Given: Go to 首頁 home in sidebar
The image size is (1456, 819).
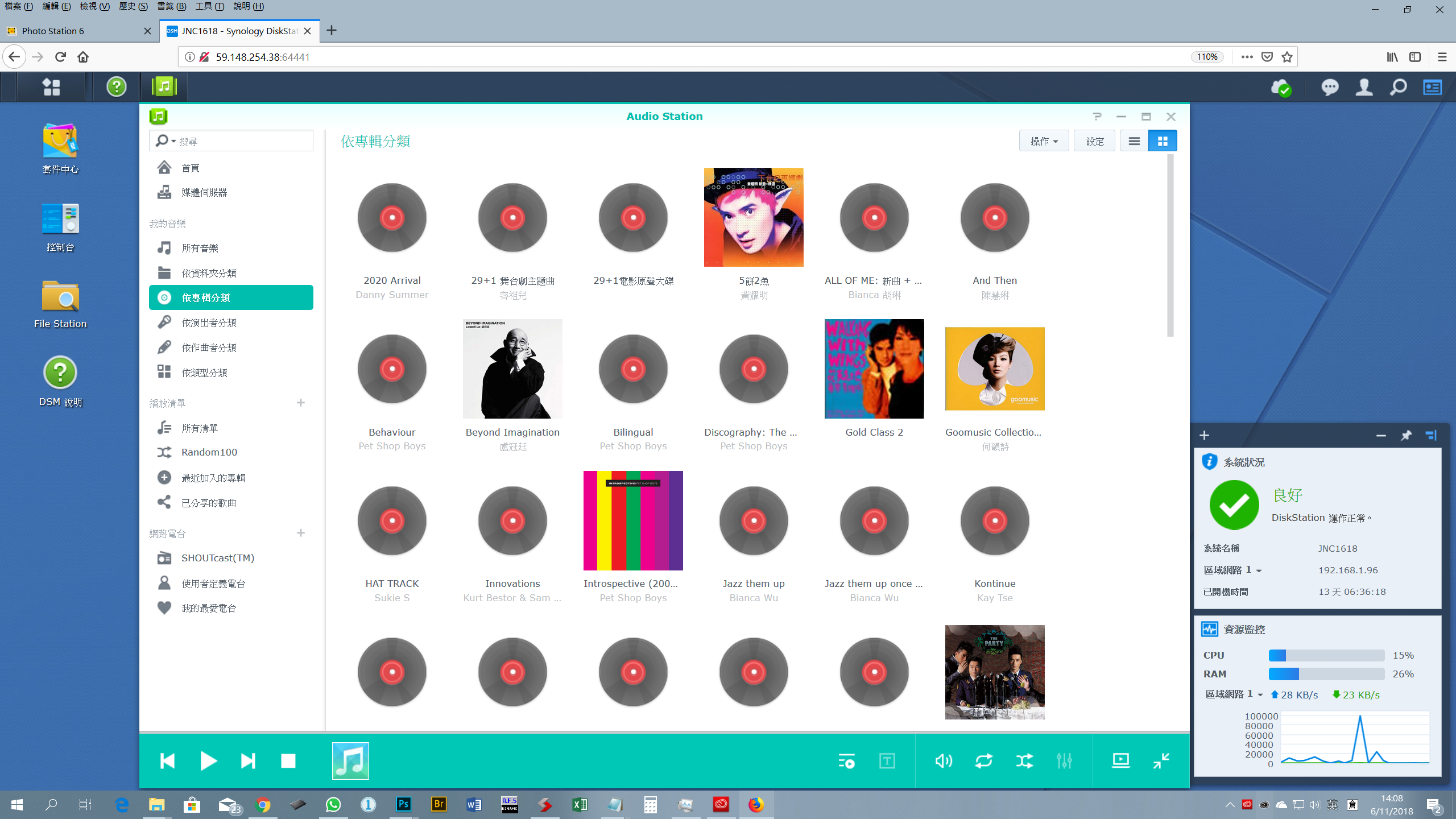Looking at the screenshot, I should tap(231, 168).
